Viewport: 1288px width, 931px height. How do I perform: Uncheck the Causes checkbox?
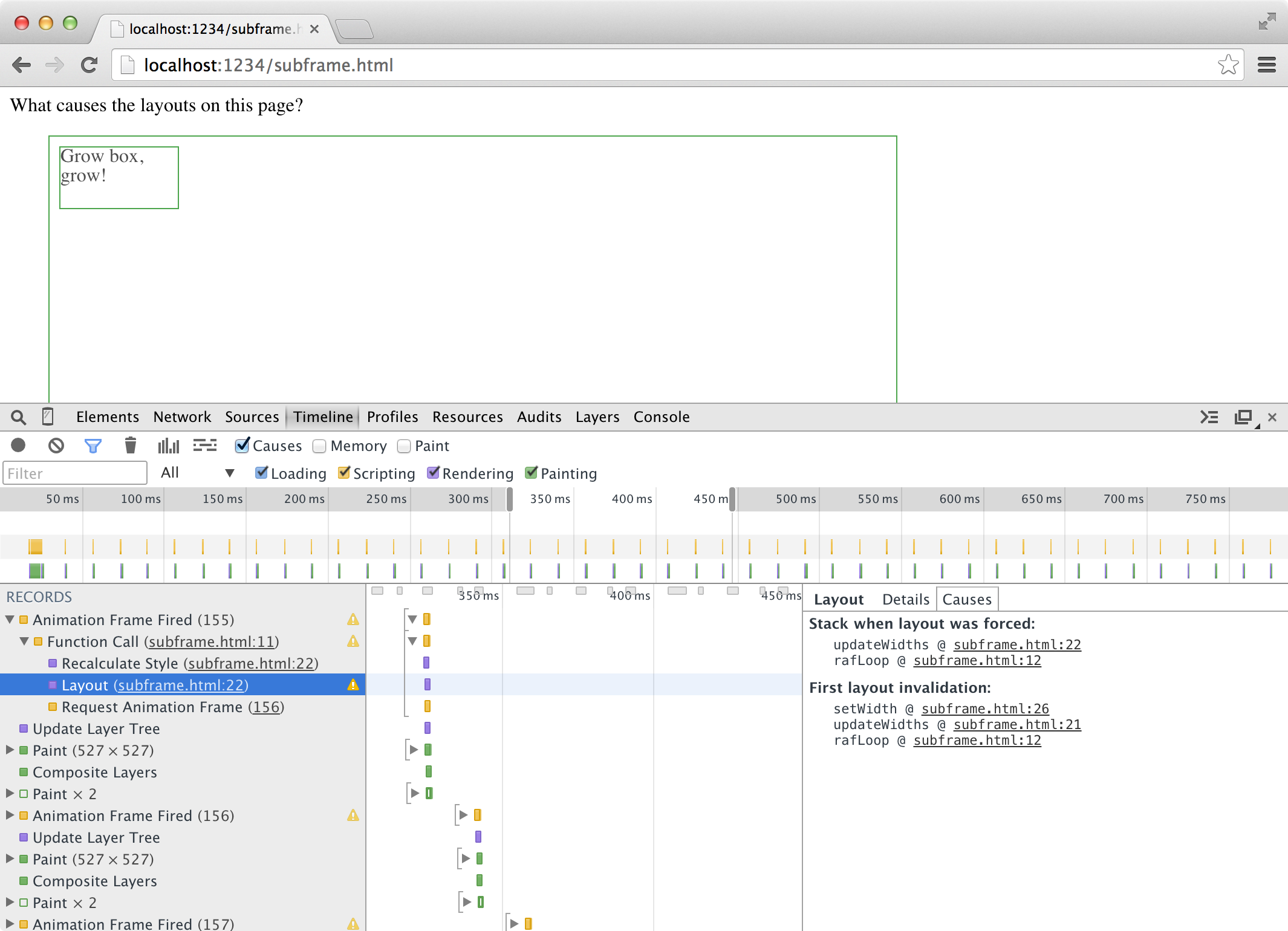click(x=242, y=446)
